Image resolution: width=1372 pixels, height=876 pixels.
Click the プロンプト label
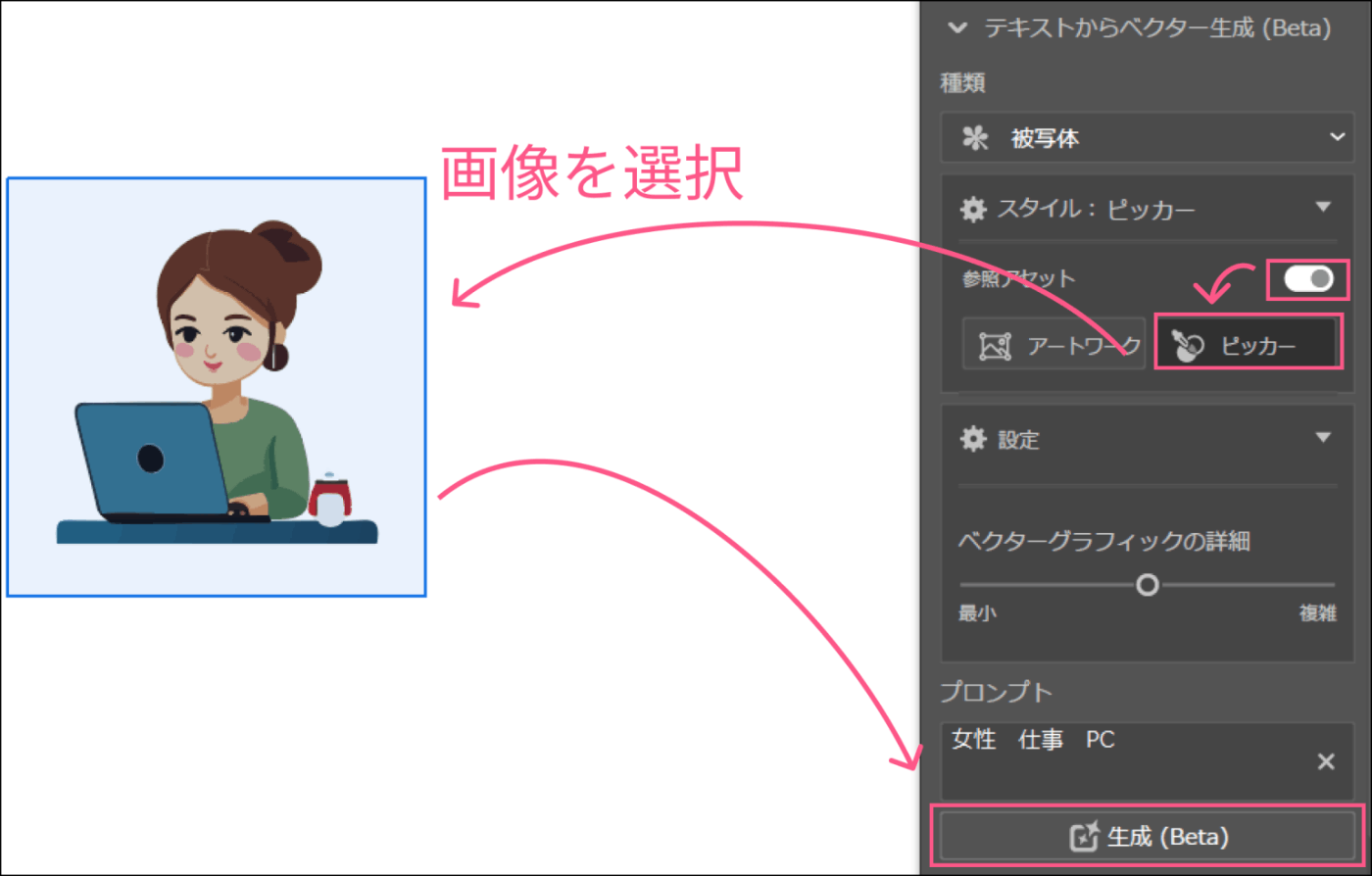pos(997,693)
